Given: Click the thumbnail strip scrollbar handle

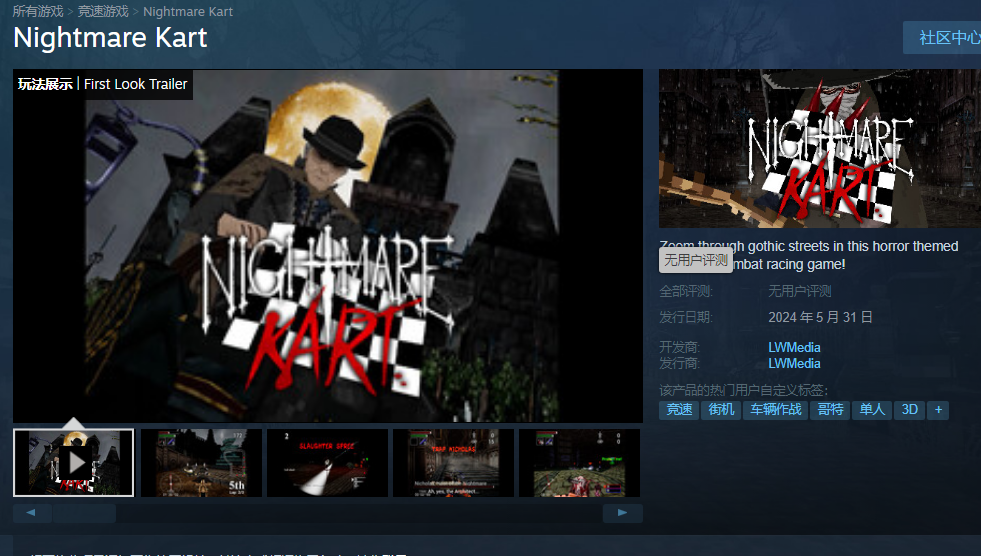Looking at the screenshot, I should [x=84, y=513].
